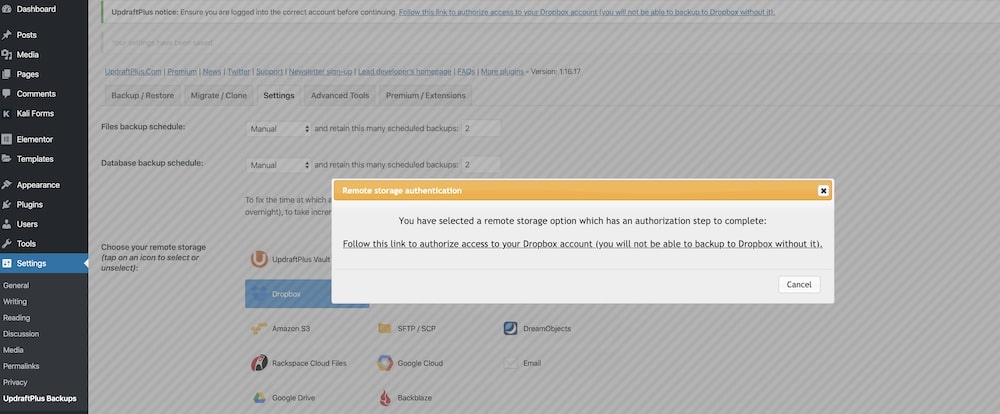The width and height of the screenshot is (1000, 414).
Task: Switch to the Backup / Restore tab
Action: 143,96
